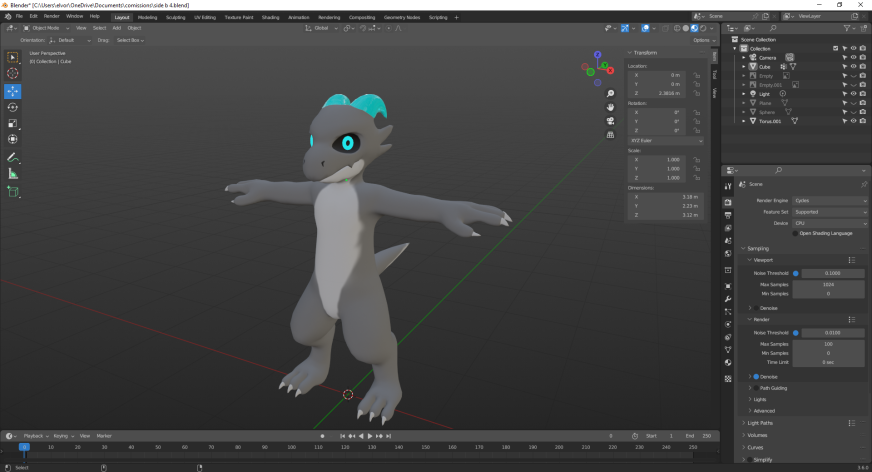Switch to the Sculpting workspace tab

tap(175, 17)
